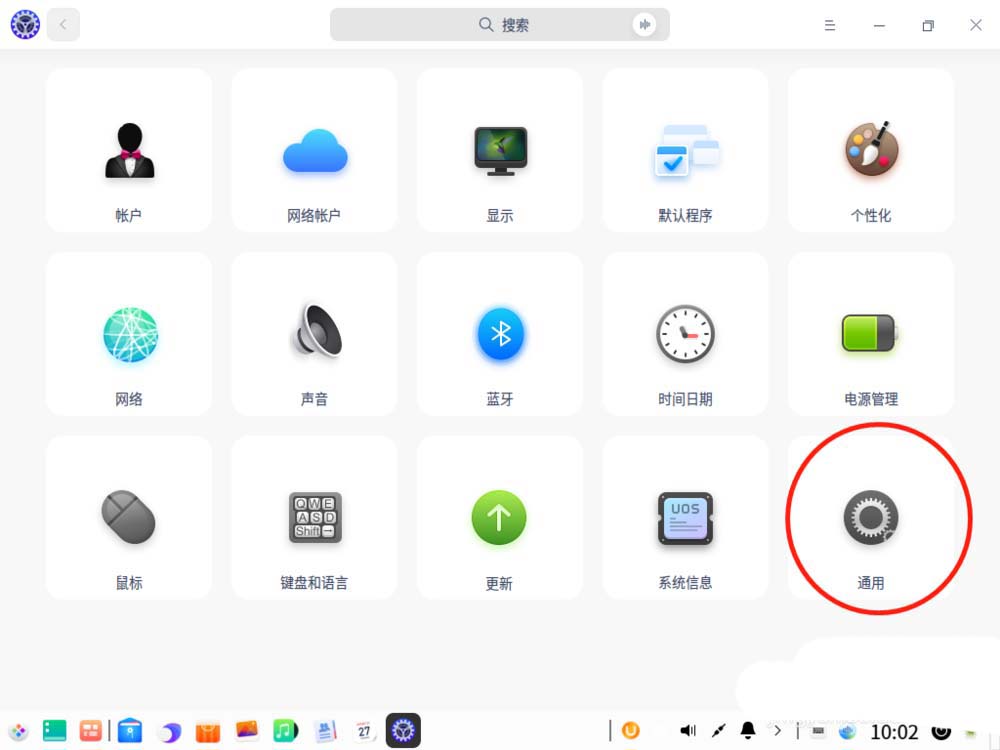Open 键盘和语言 keyboard and language settings
Image resolution: width=1000 pixels, height=750 pixels.
pos(314,518)
